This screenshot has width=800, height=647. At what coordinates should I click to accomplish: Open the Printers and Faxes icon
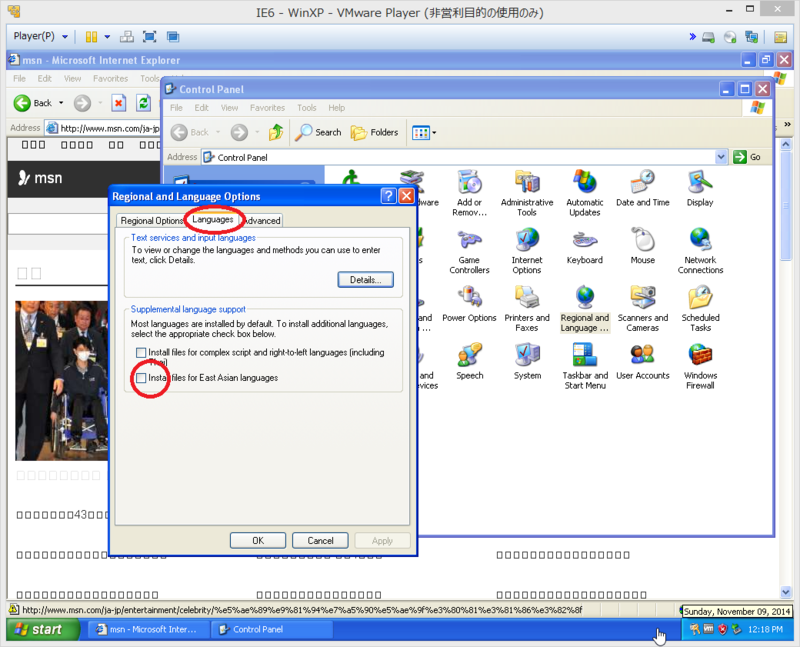tap(527, 309)
